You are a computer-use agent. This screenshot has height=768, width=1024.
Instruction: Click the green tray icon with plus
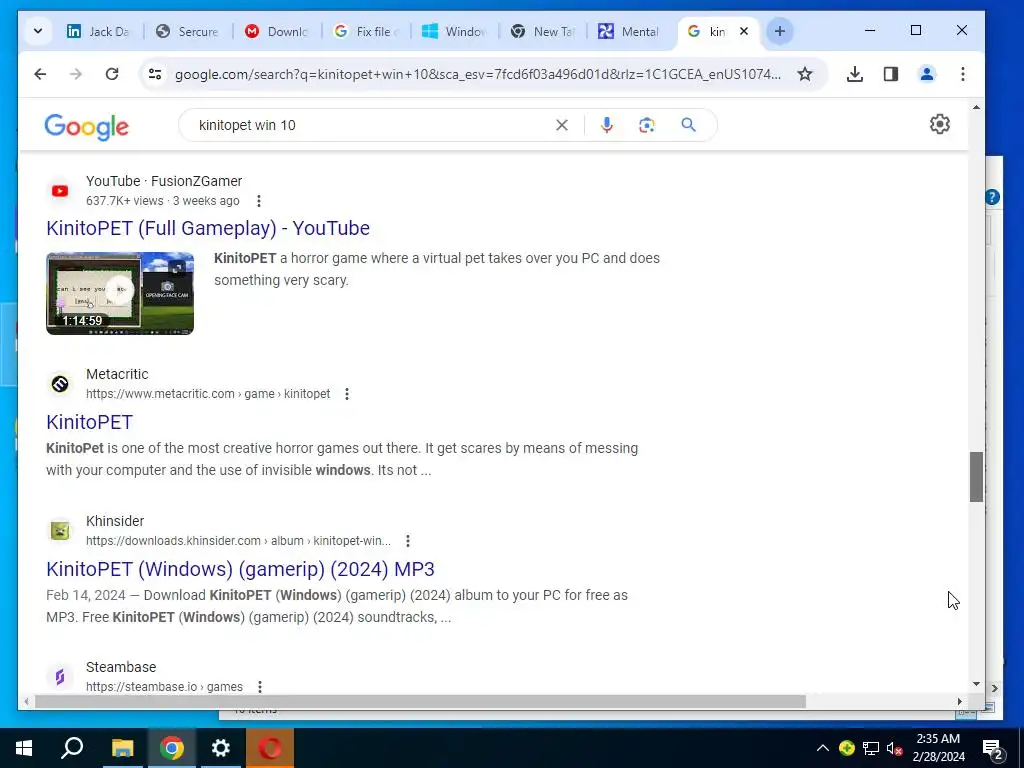847,748
